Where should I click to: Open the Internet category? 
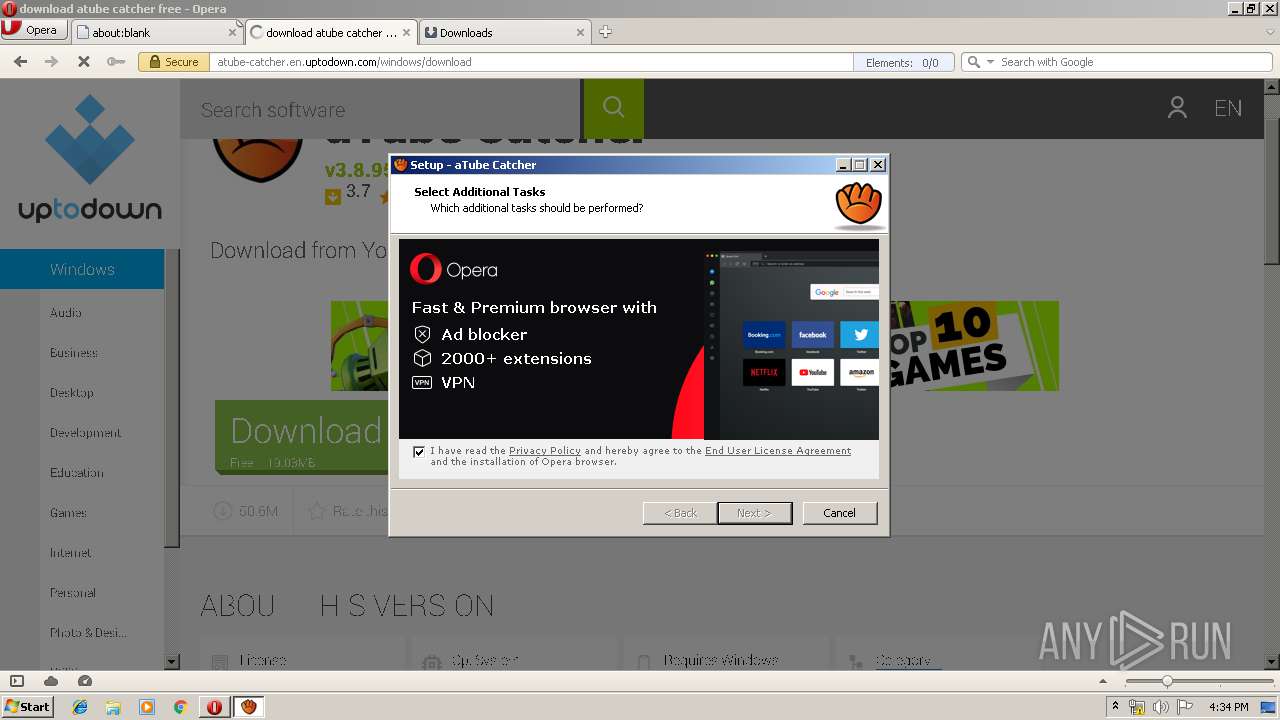pos(71,553)
